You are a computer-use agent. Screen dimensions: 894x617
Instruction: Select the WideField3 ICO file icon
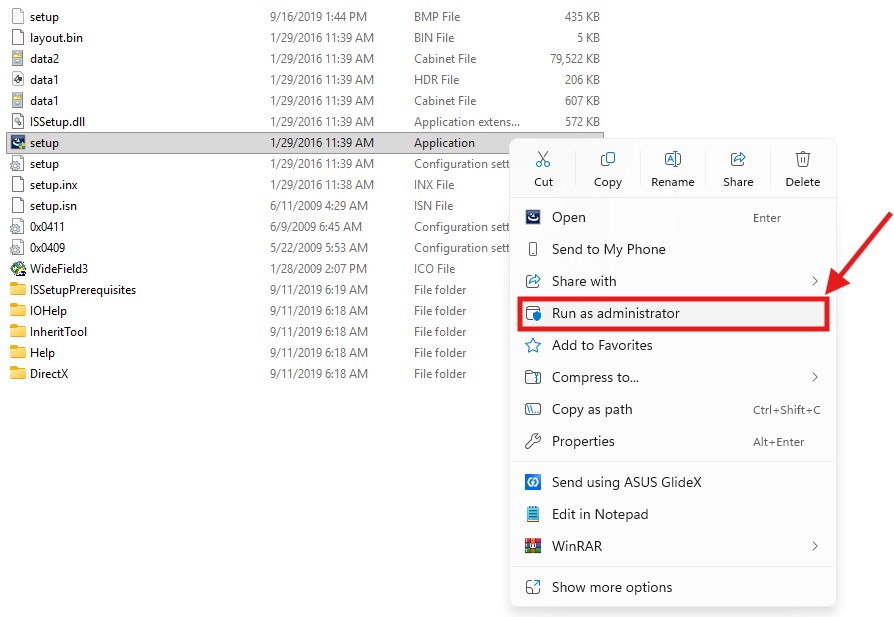18,269
